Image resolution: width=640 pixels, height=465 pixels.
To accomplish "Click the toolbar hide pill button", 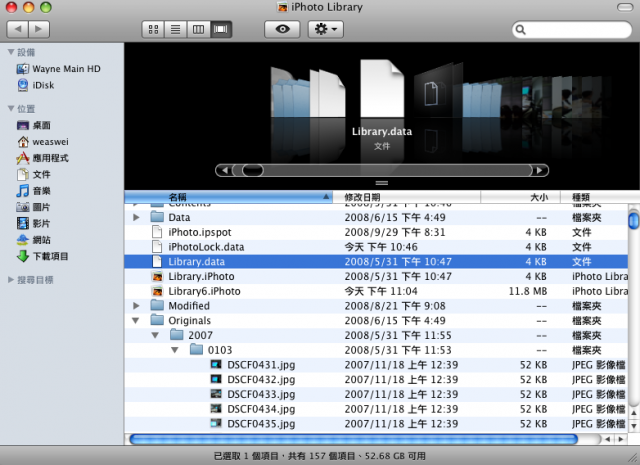I will point(624,7).
